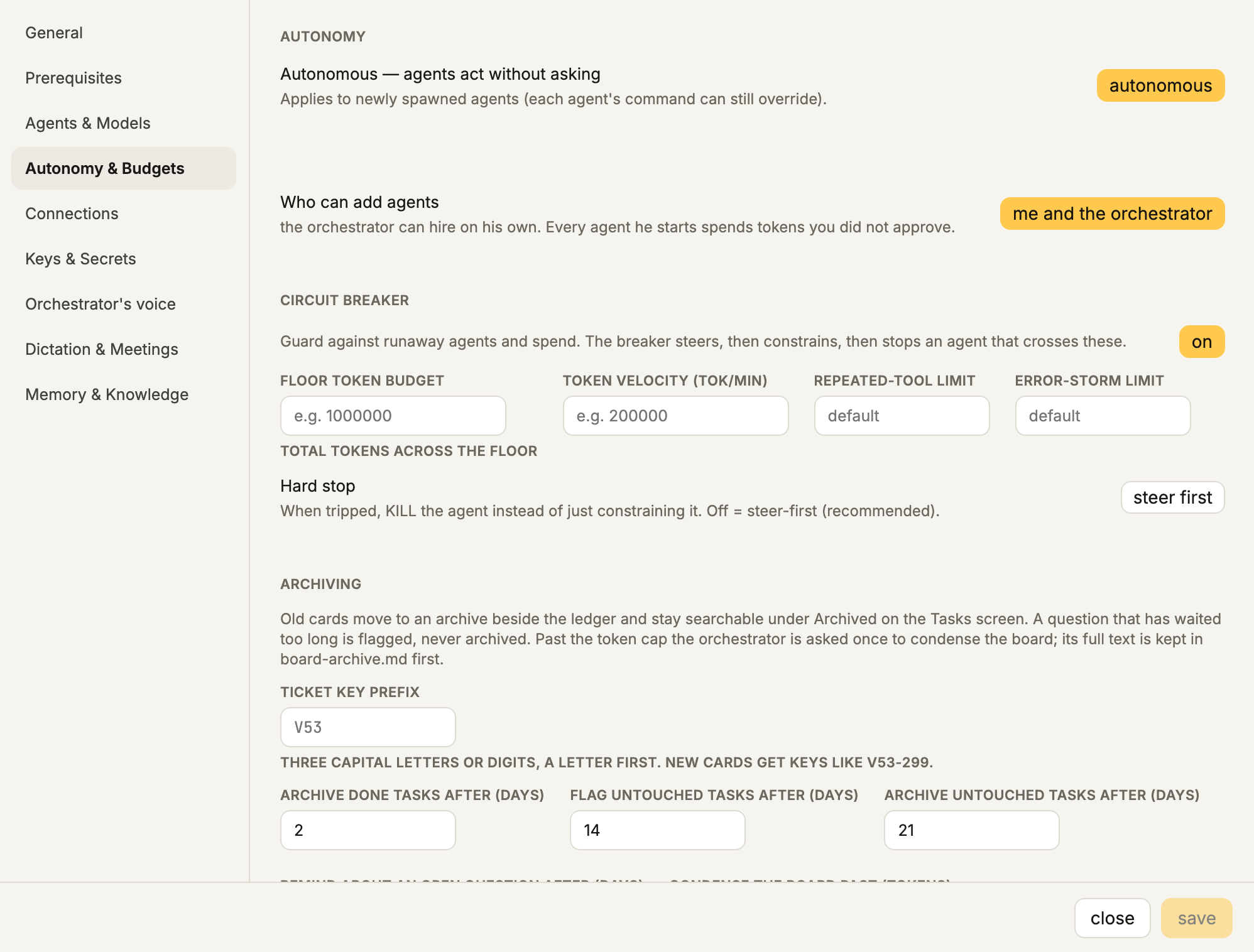Toggle 'me and the orchestrator' setting
Image resolution: width=1254 pixels, height=952 pixels.
[x=1112, y=214]
